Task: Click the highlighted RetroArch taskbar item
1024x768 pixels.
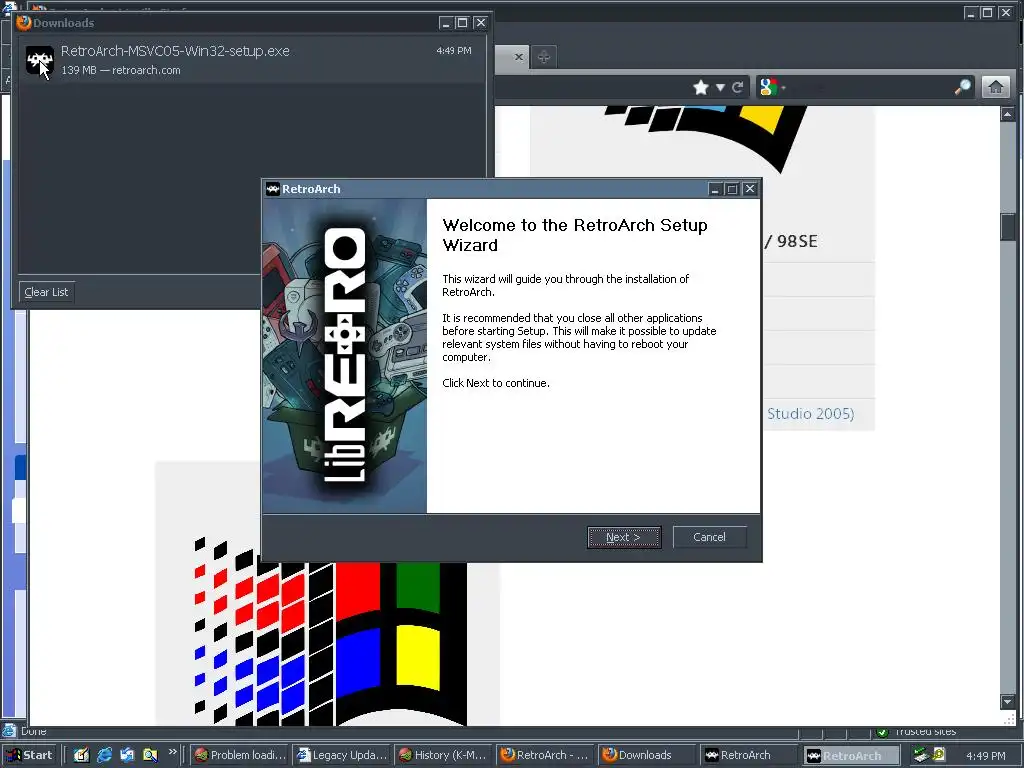Action: [851, 756]
